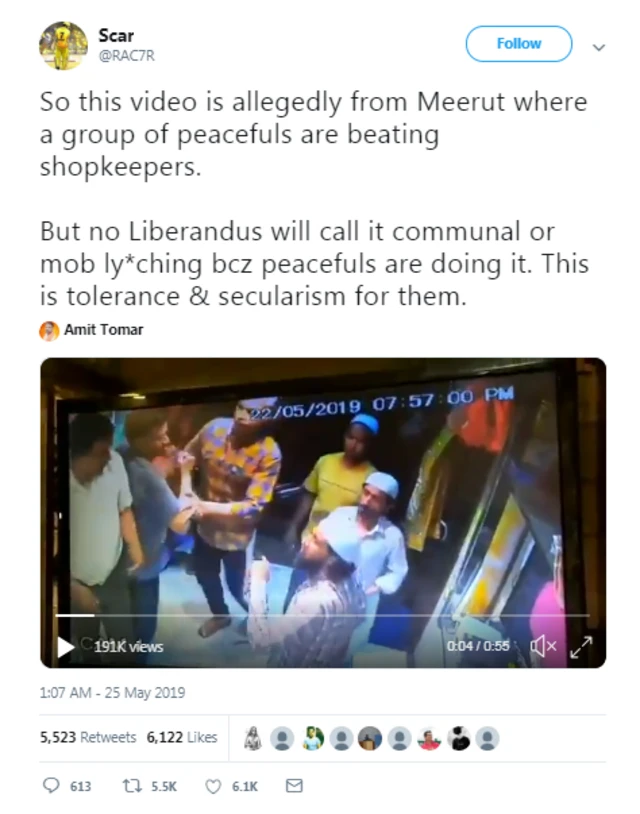Image resolution: width=640 pixels, height=814 pixels.
Task: Click the reply speech bubble icon
Action: pos(51,785)
